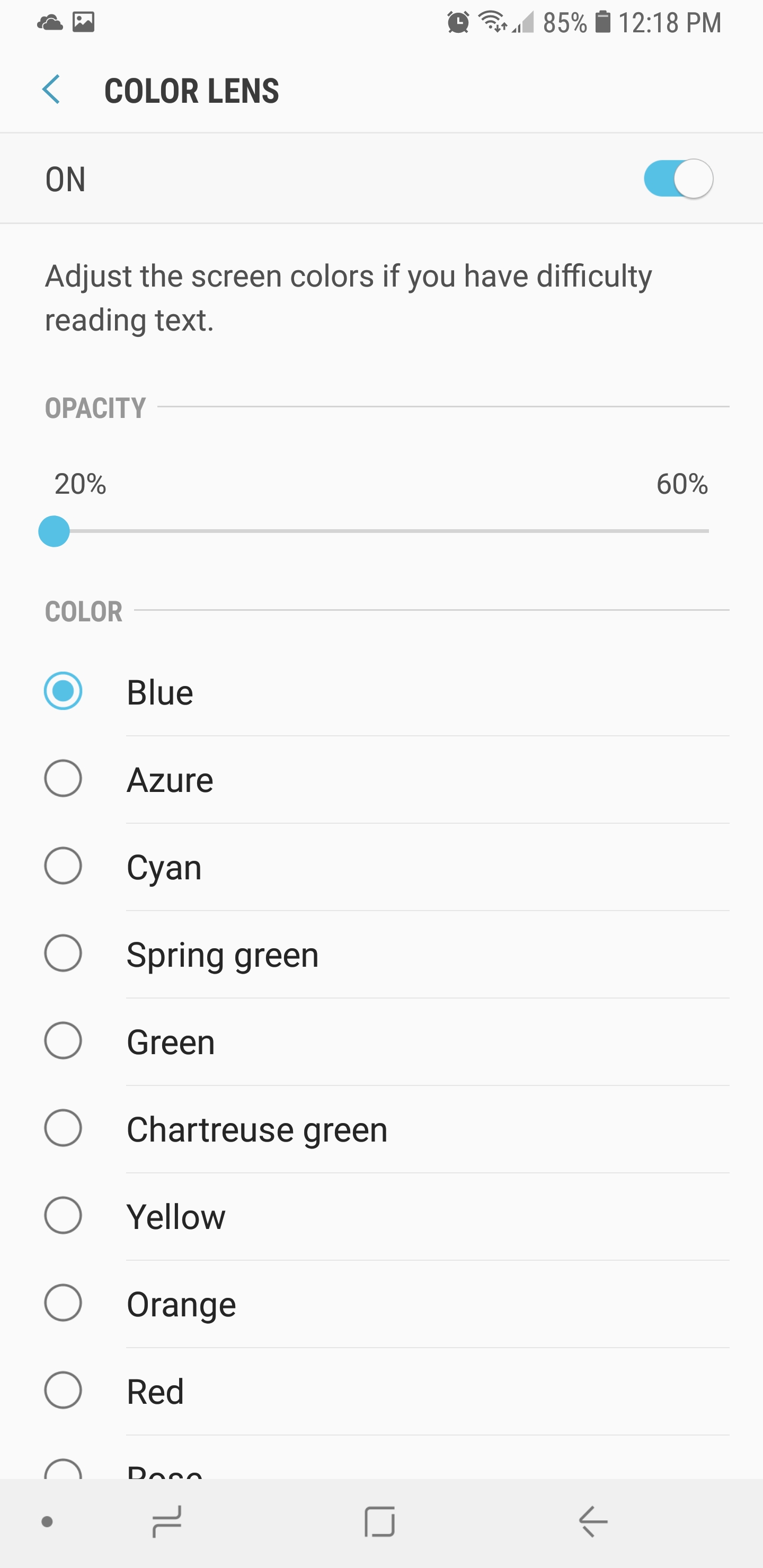Tap the alarm icon in status bar

tap(458, 23)
